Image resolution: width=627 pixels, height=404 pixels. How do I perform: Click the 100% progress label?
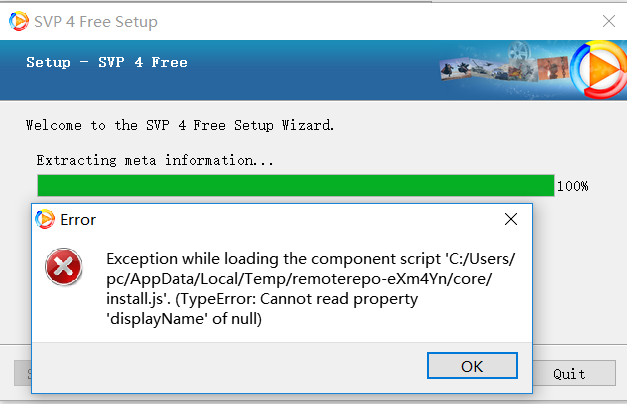572,186
